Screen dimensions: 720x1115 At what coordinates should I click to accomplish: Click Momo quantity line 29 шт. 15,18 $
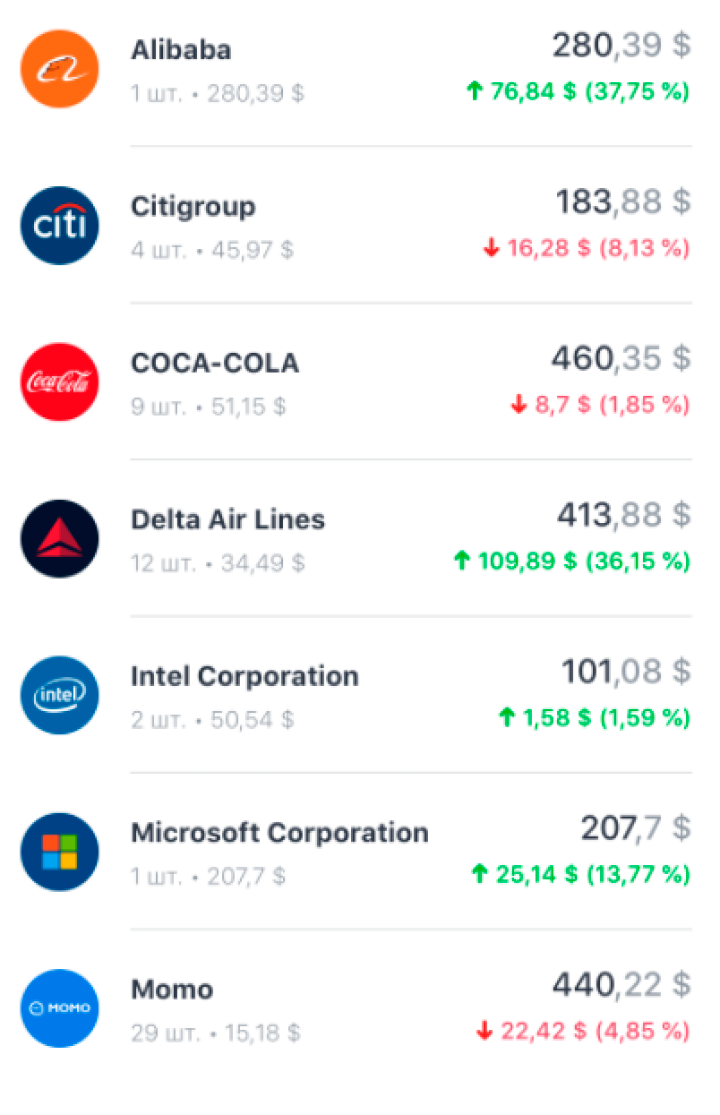[215, 1033]
